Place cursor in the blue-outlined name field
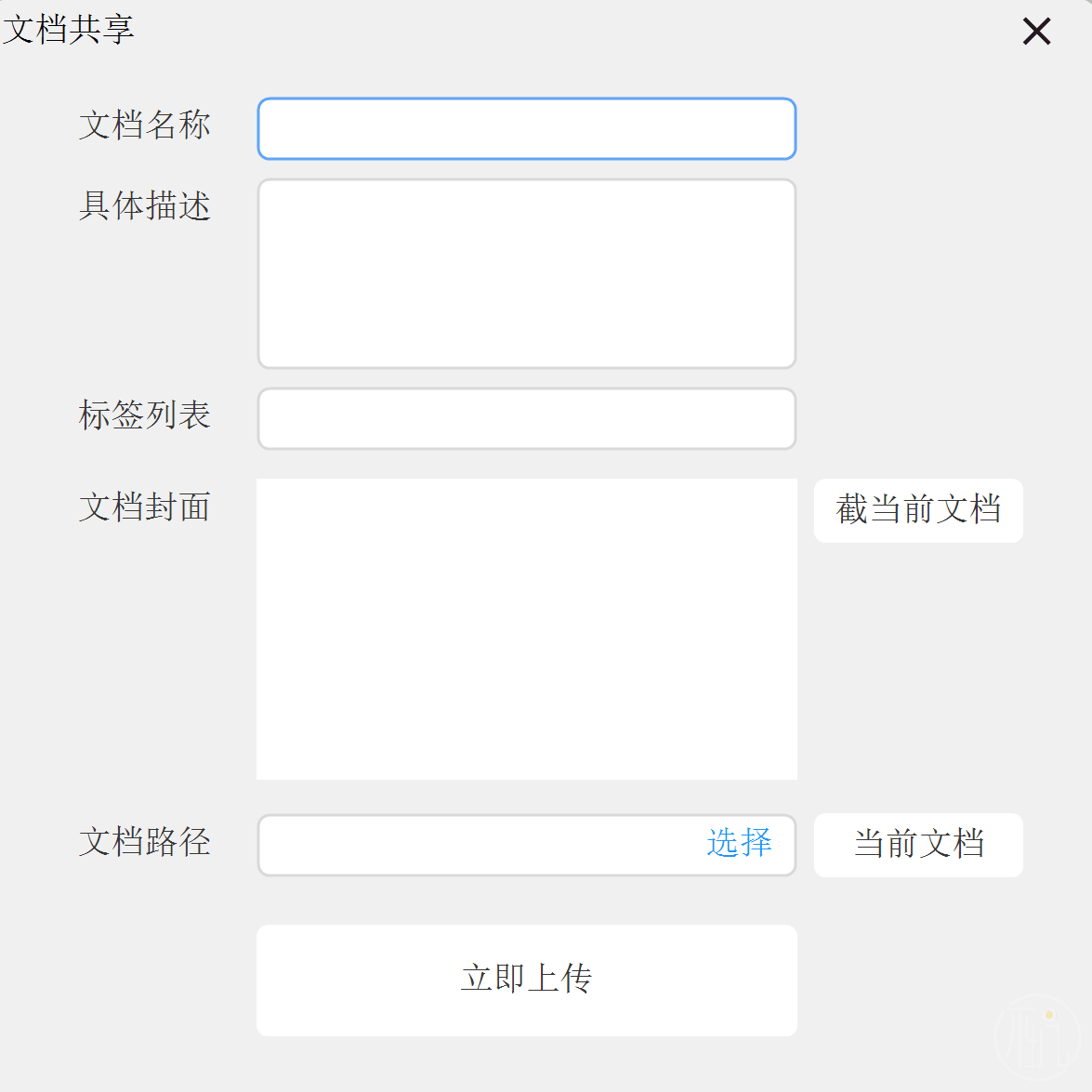Image resolution: width=1092 pixels, height=1092 pixels. (x=527, y=129)
